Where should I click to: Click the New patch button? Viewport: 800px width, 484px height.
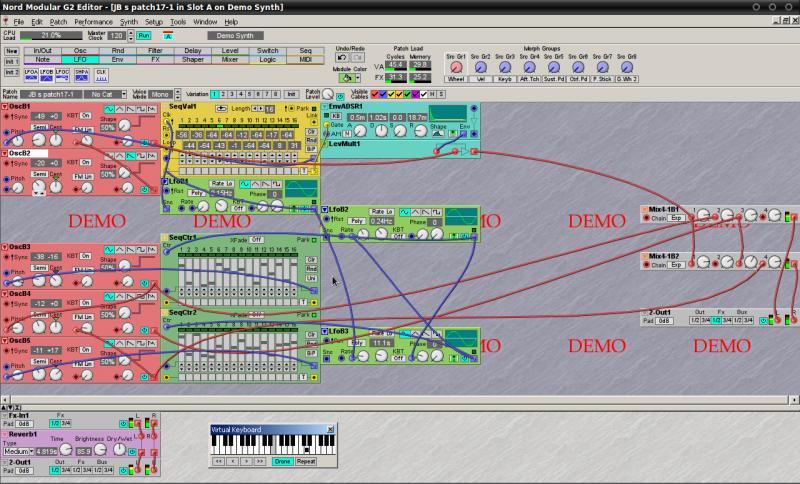pyautogui.click(x=11, y=51)
